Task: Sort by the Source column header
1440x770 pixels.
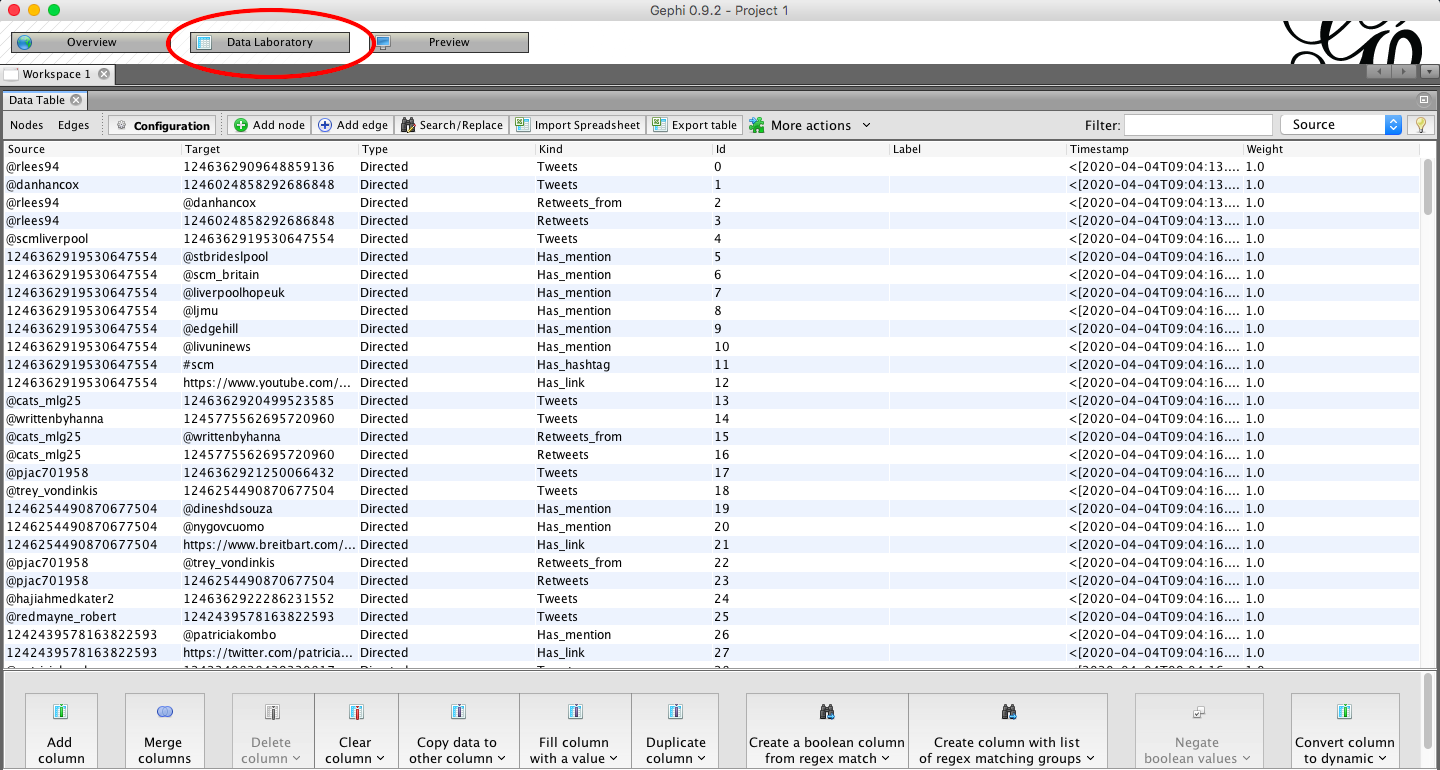Action: [92, 149]
